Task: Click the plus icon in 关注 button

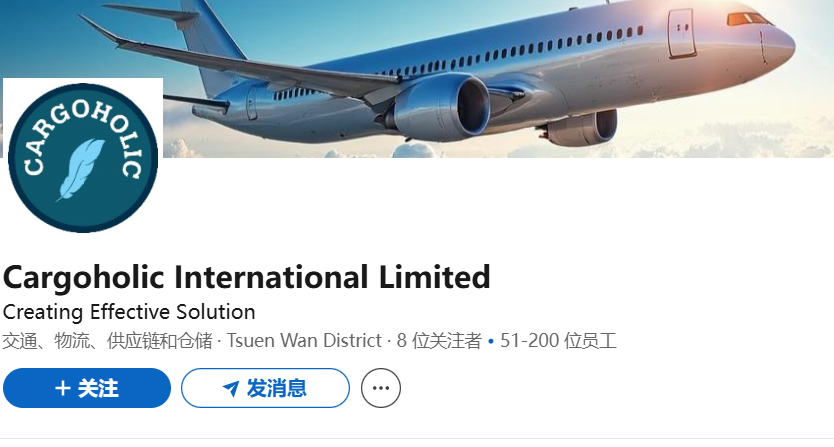Action: point(63,388)
